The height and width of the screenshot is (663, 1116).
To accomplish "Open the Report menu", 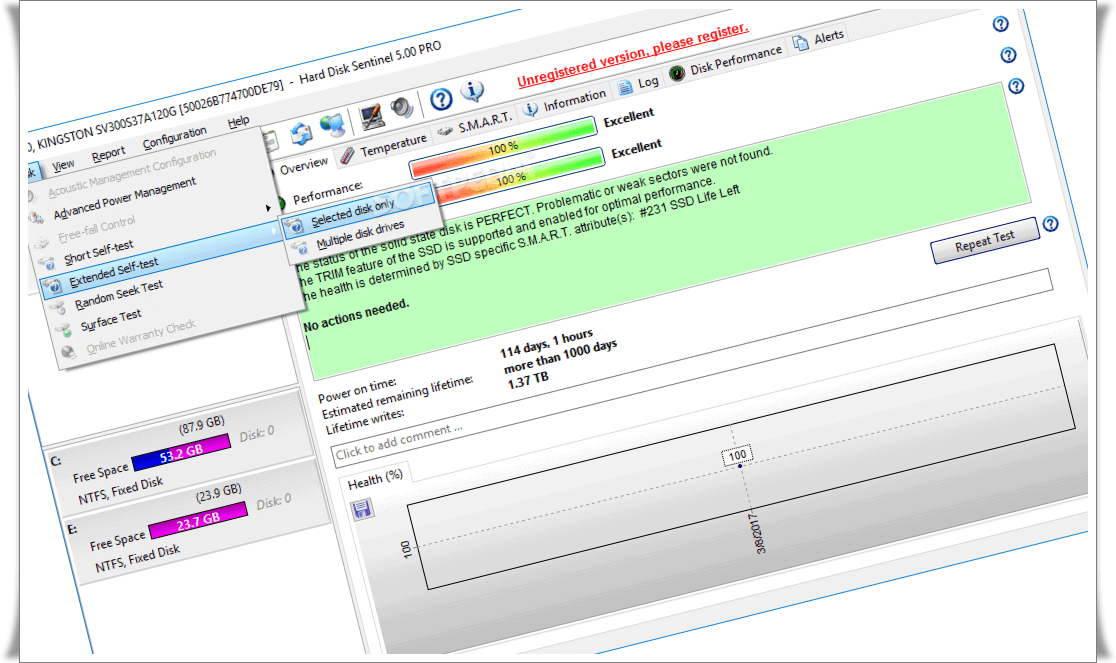I will [x=108, y=153].
